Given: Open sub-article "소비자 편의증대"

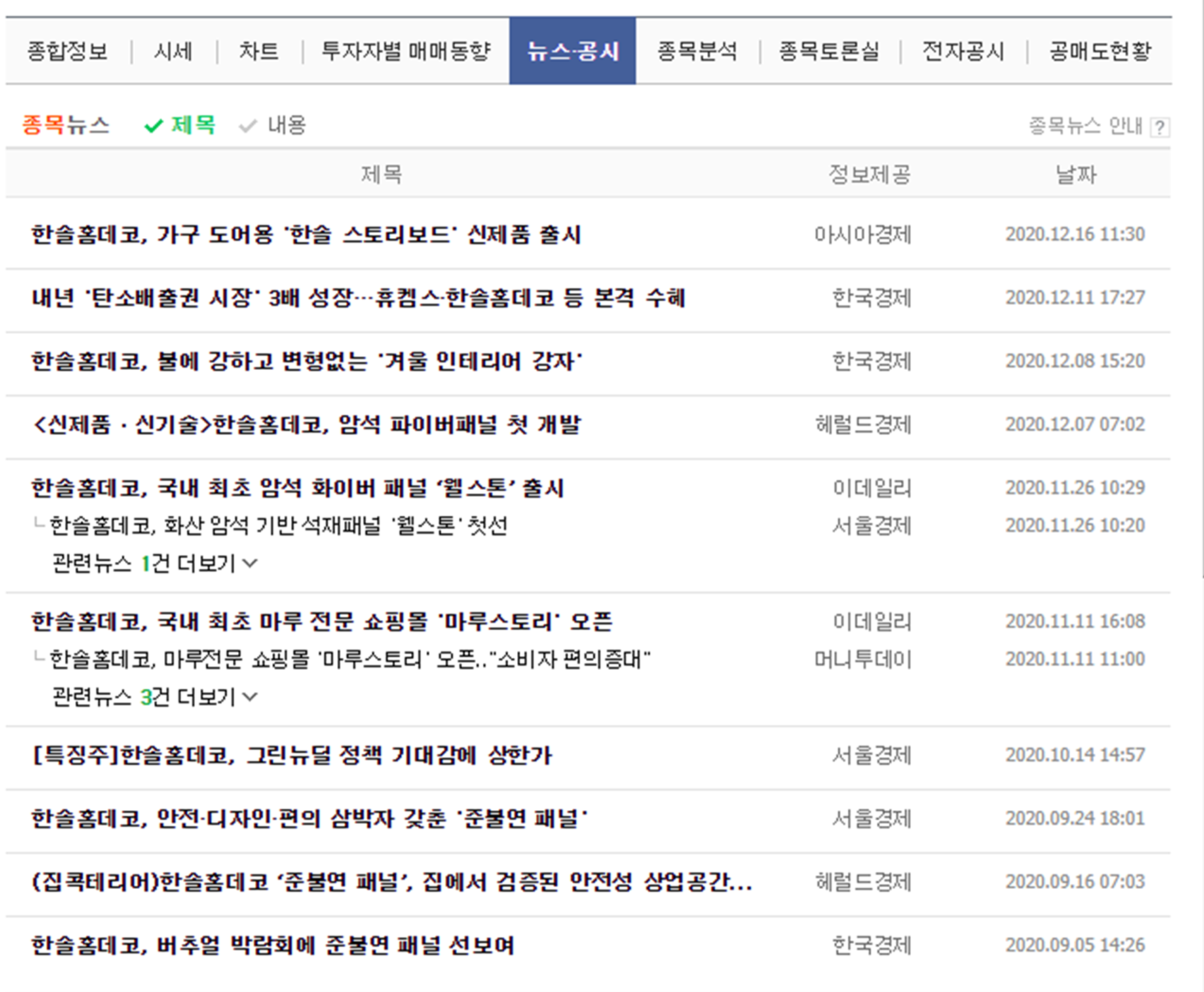Looking at the screenshot, I should coord(350,659).
